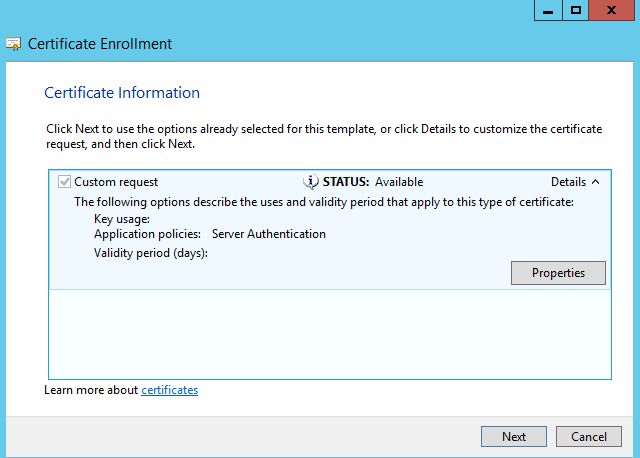Maximize the Certificate Enrollment window
The height and width of the screenshot is (458, 640).
point(576,10)
